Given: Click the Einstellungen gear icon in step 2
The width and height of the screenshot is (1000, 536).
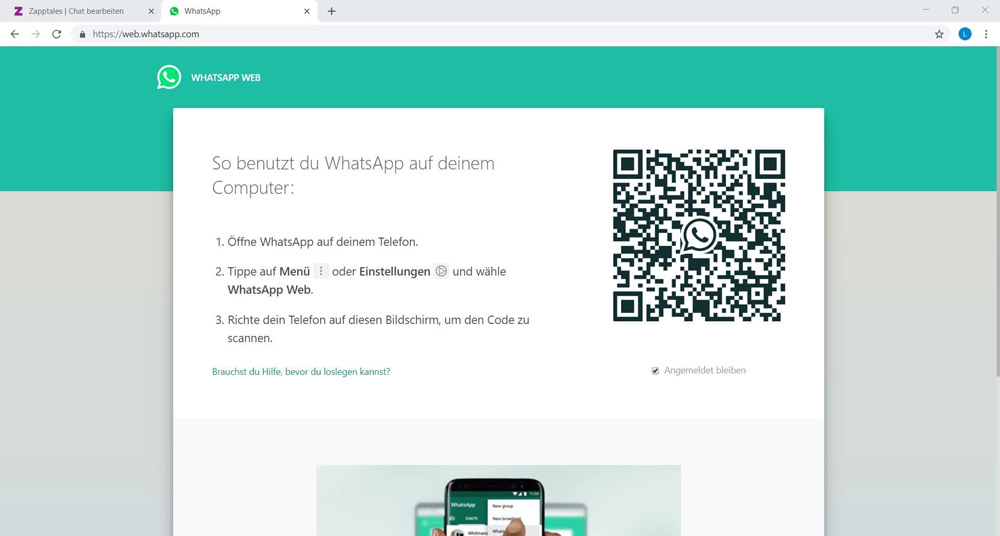Looking at the screenshot, I should tap(441, 271).
